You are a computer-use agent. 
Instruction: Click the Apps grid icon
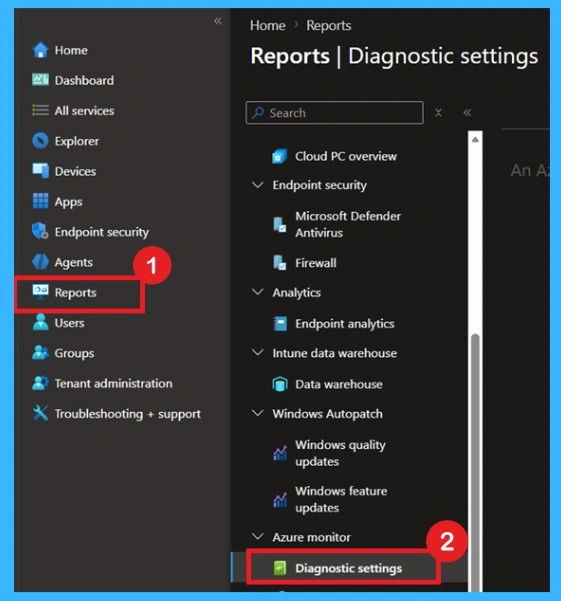click(x=40, y=201)
